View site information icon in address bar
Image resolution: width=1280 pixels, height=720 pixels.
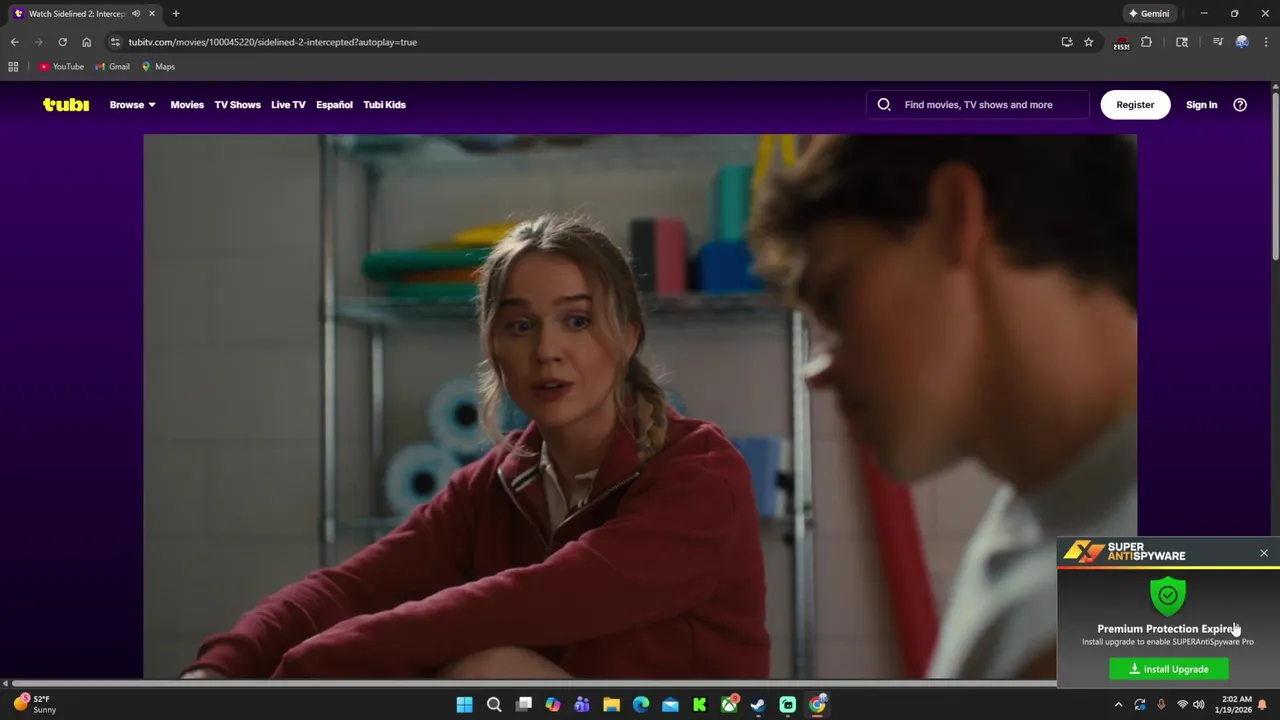coord(115,42)
